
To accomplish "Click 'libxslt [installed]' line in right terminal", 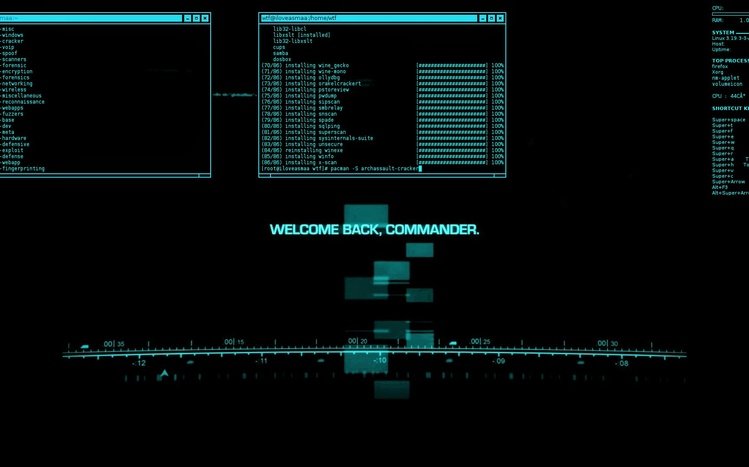I will (x=301, y=35).
